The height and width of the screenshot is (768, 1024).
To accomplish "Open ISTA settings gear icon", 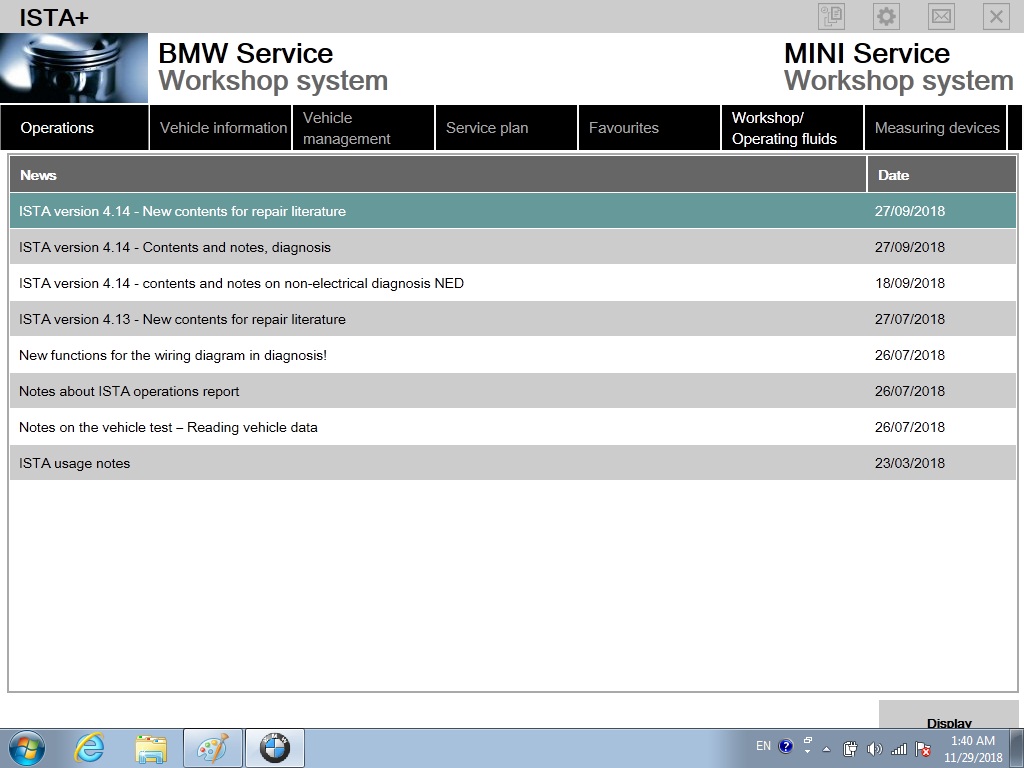I will tap(886, 16).
